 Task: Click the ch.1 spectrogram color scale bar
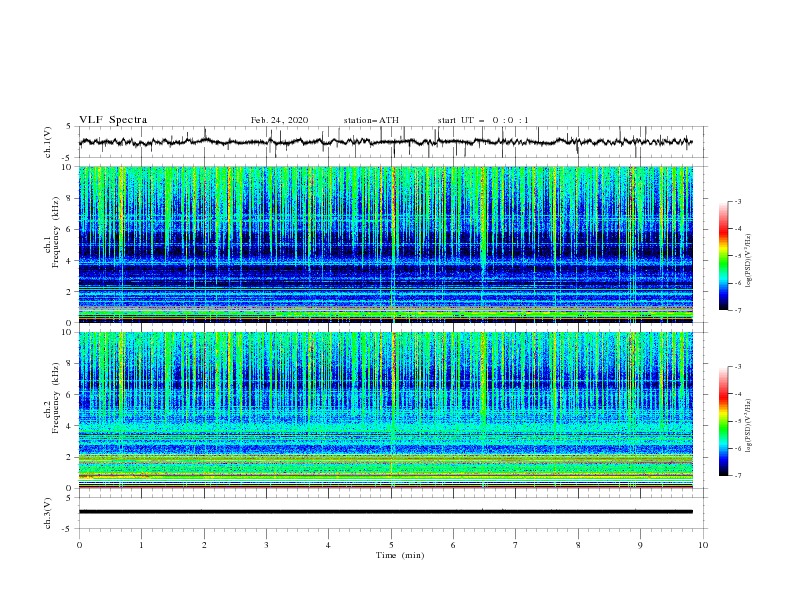point(723,256)
